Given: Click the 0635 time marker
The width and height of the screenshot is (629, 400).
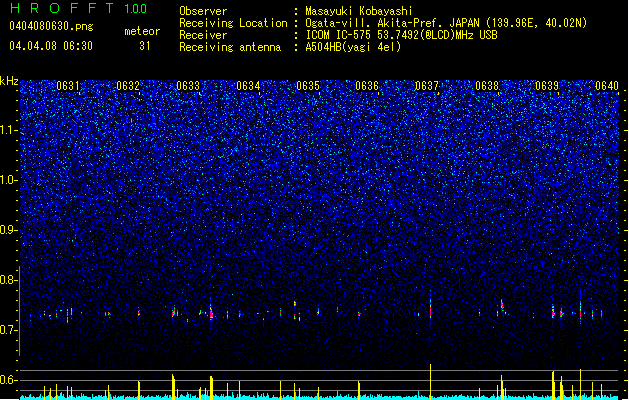Looking at the screenshot, I should tap(308, 86).
